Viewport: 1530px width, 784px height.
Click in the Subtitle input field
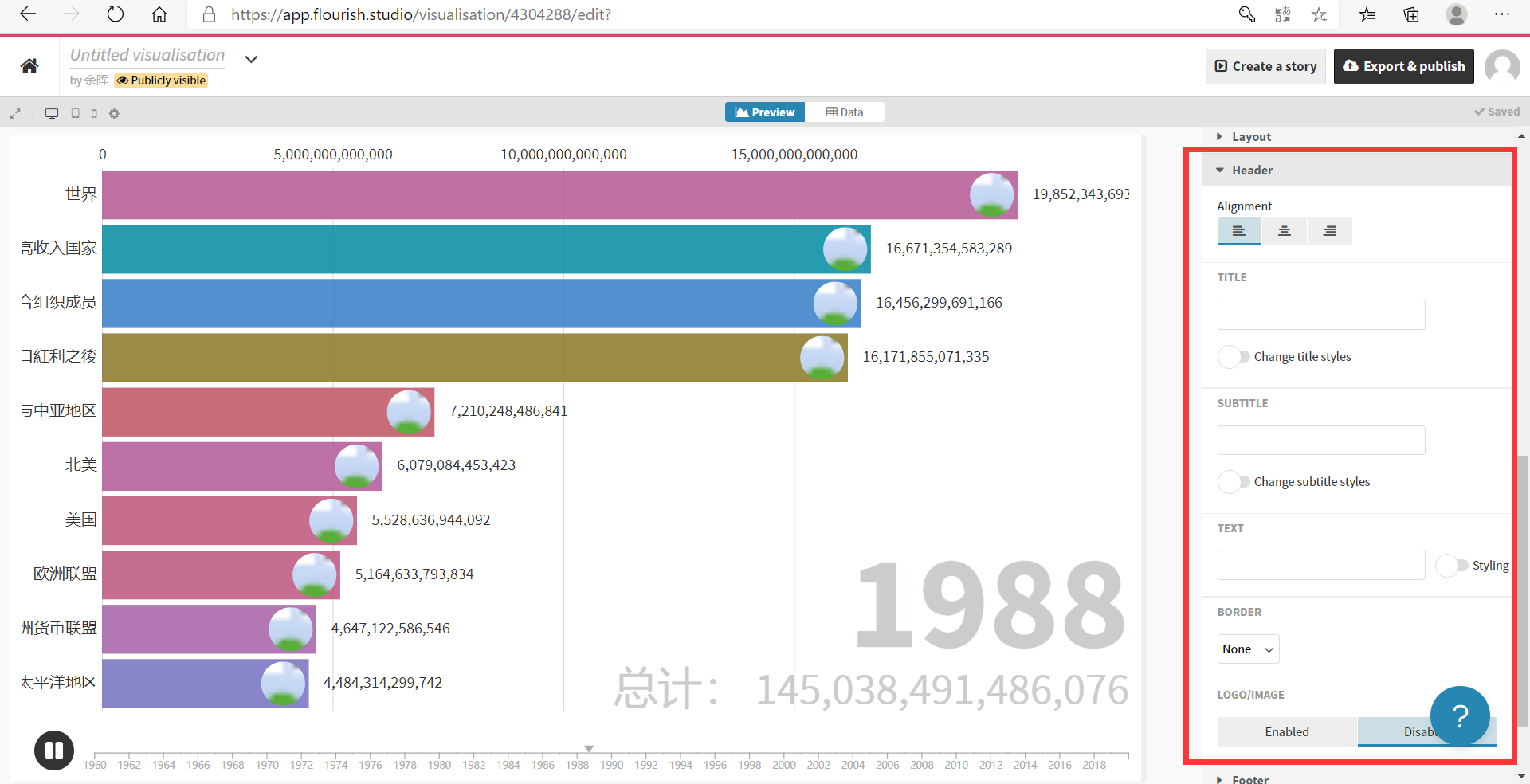click(1321, 440)
